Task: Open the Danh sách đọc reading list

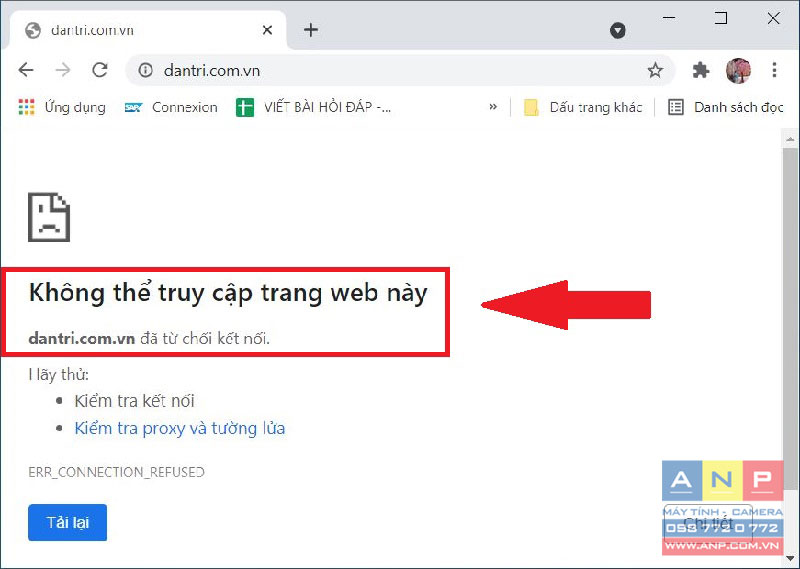Action: (x=726, y=107)
